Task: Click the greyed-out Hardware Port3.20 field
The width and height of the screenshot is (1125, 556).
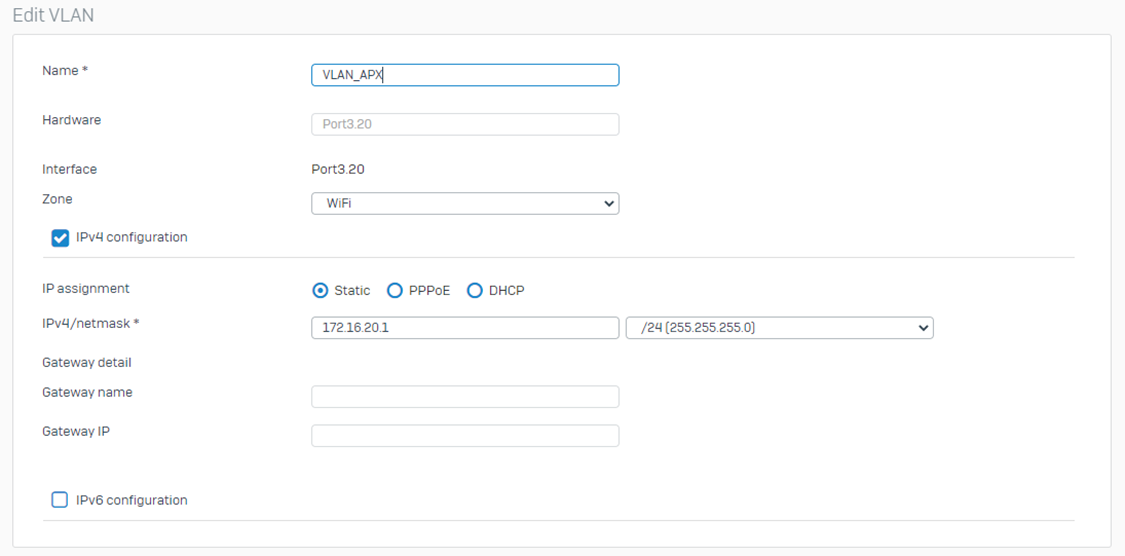Action: [x=465, y=124]
